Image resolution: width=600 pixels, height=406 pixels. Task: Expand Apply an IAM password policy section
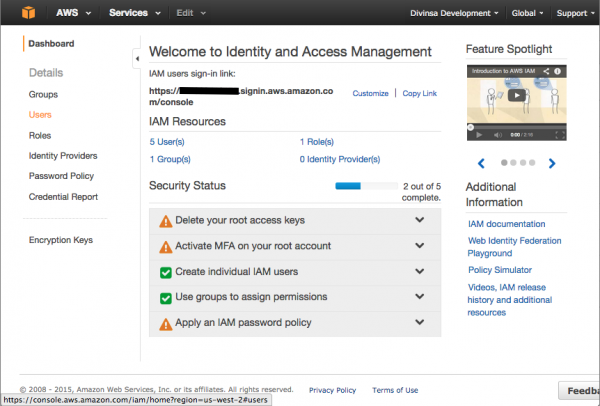pyautogui.click(x=420, y=322)
